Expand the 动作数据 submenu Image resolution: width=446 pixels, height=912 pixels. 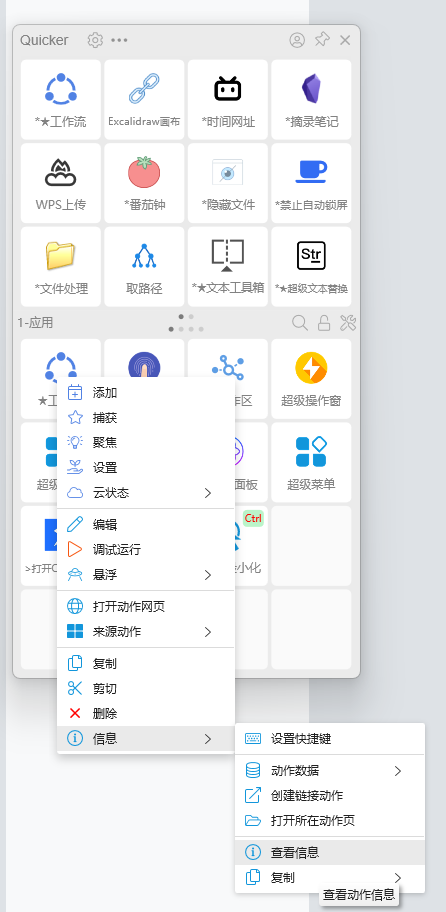[330, 771]
